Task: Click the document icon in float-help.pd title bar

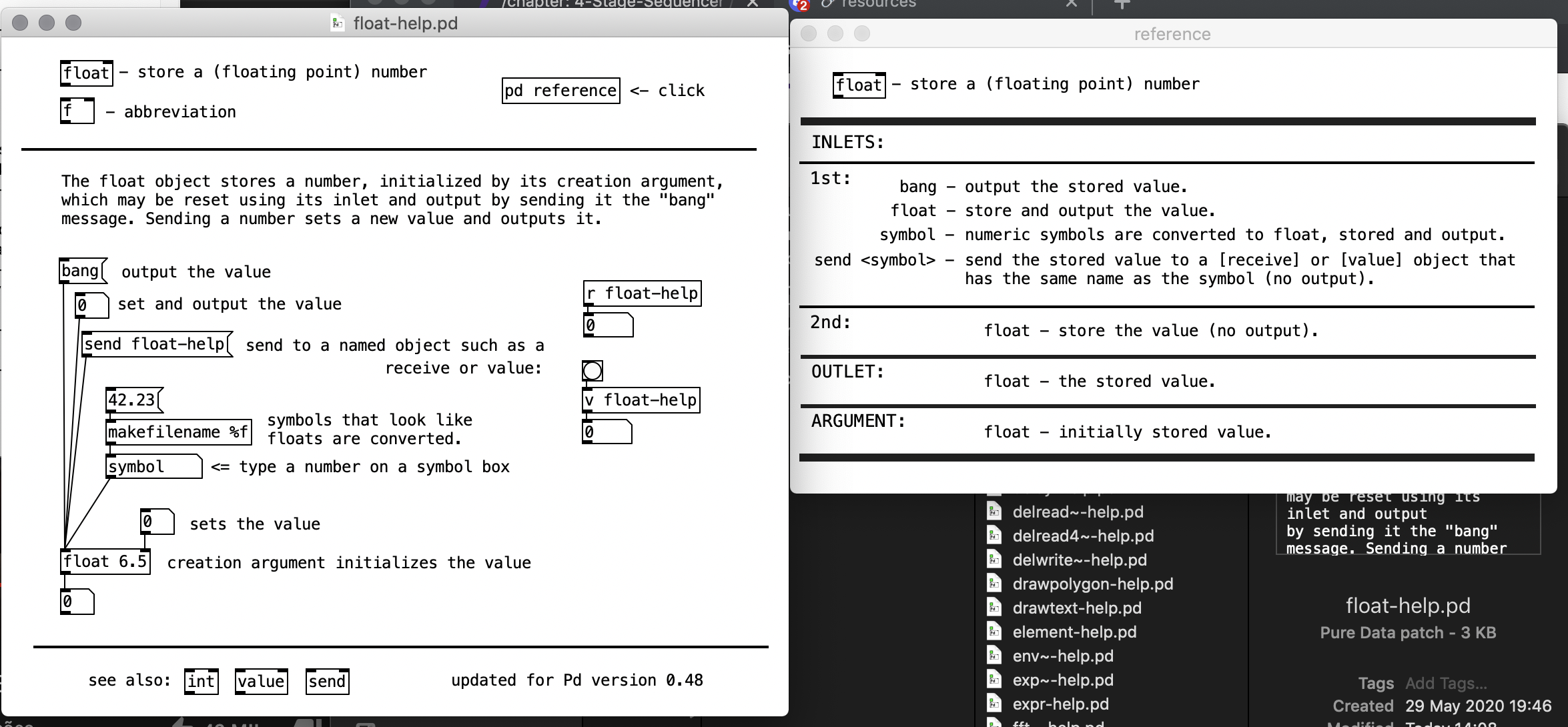Action: [x=336, y=23]
